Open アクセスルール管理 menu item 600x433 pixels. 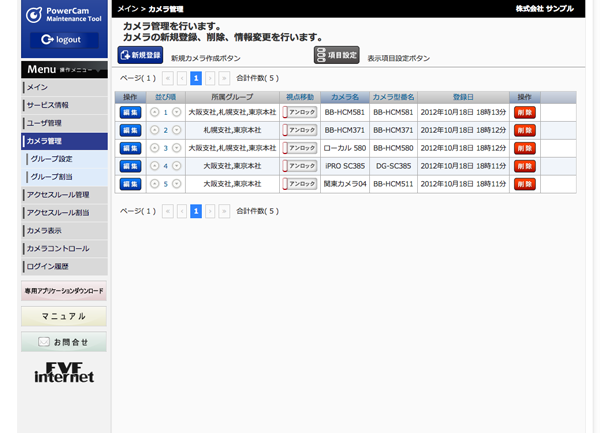click(58, 195)
